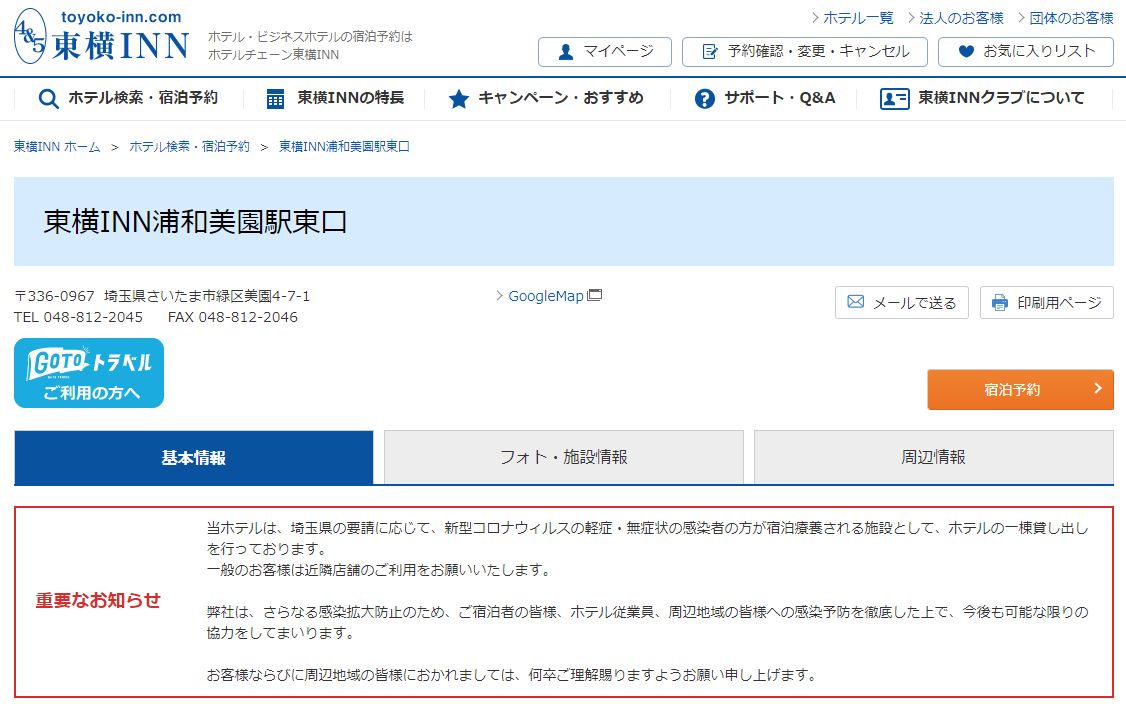Go to 東横INN ホーム breadcrumb
The width and height of the screenshot is (1126, 711).
coord(57,147)
